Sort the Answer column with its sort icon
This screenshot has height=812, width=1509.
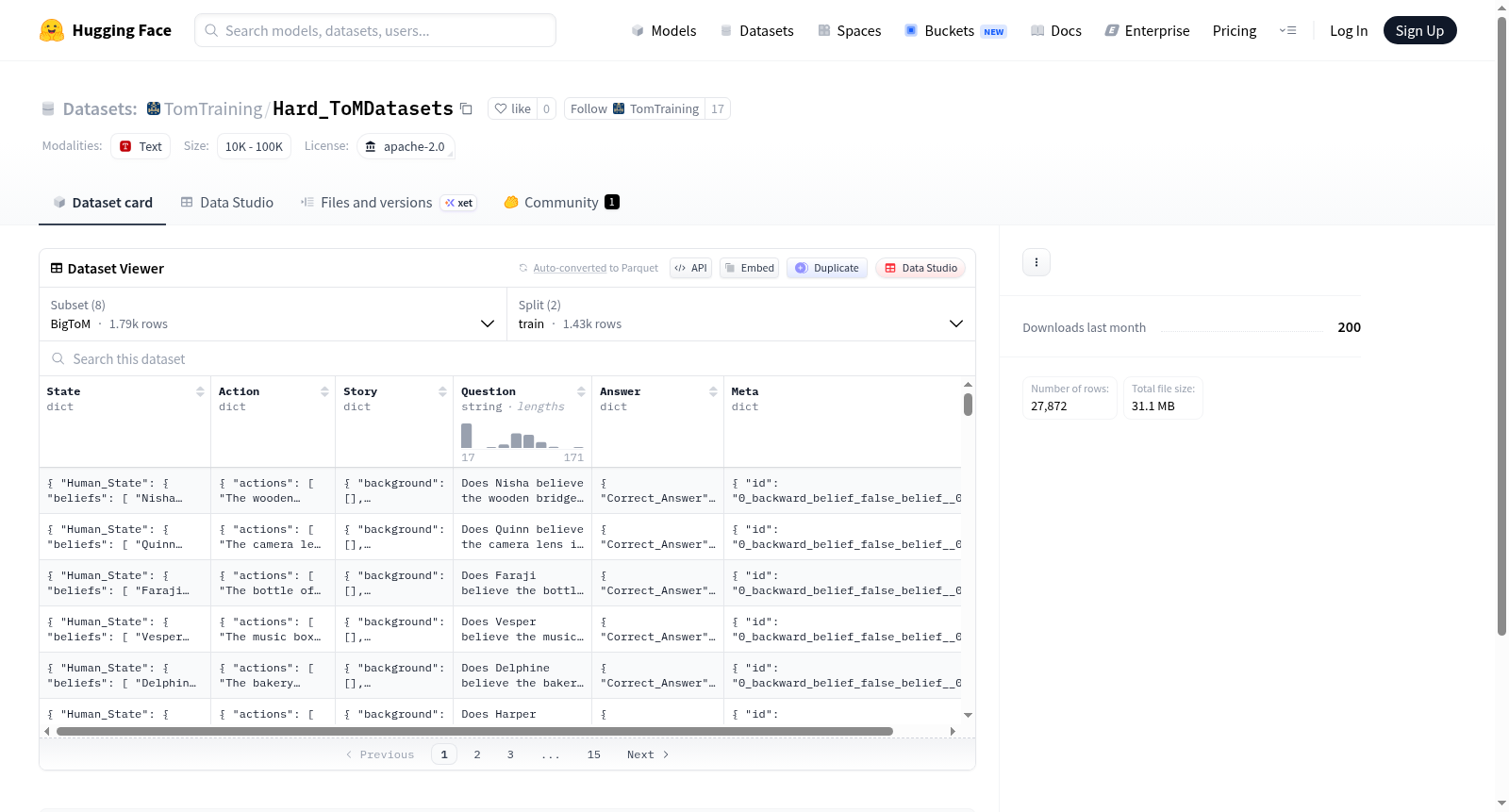pos(713,391)
